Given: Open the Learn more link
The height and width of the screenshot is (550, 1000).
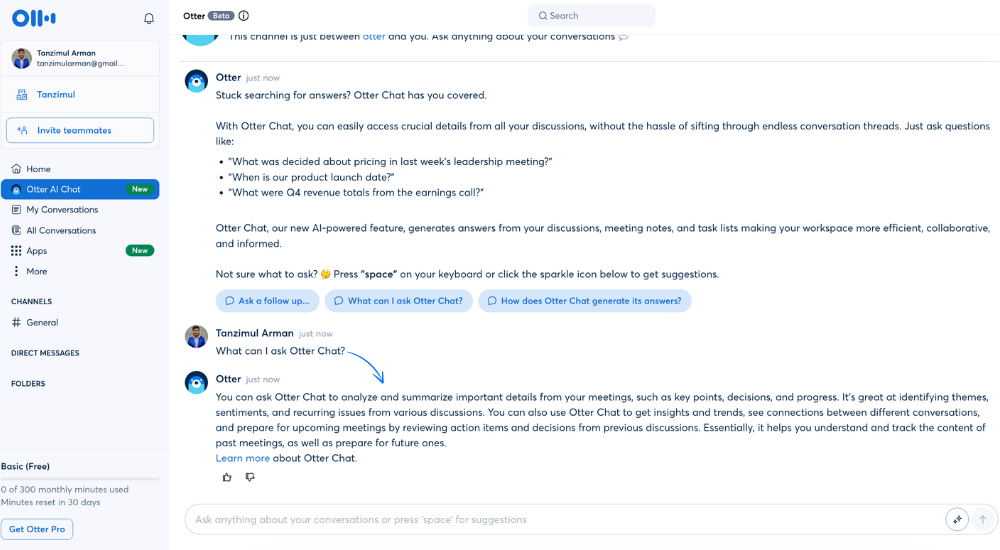Looking at the screenshot, I should point(242,458).
